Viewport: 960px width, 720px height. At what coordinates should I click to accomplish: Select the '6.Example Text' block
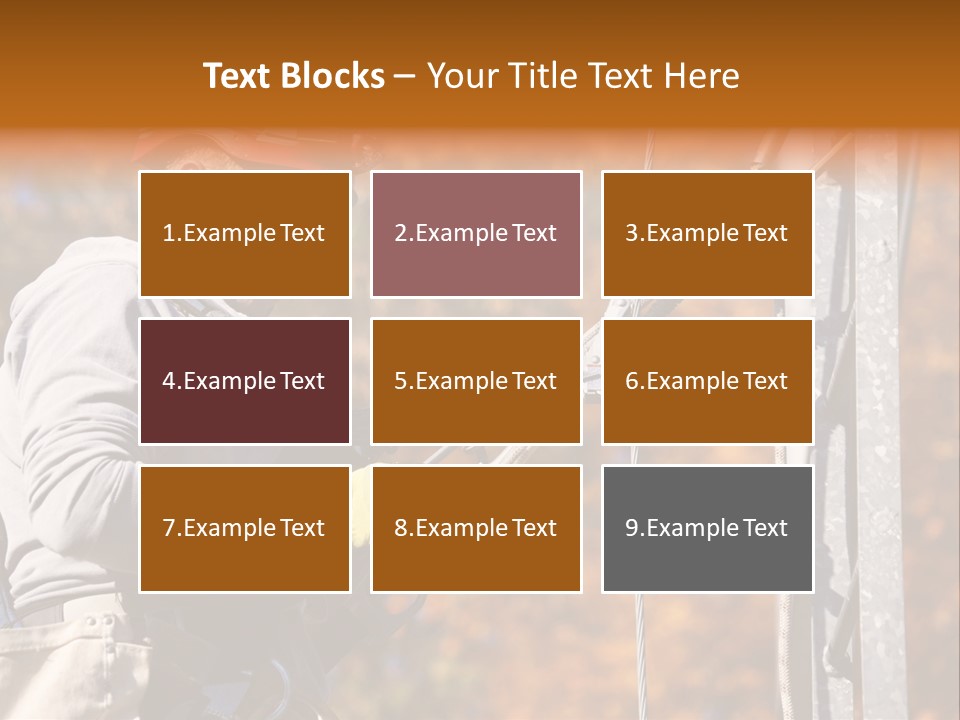click(707, 381)
